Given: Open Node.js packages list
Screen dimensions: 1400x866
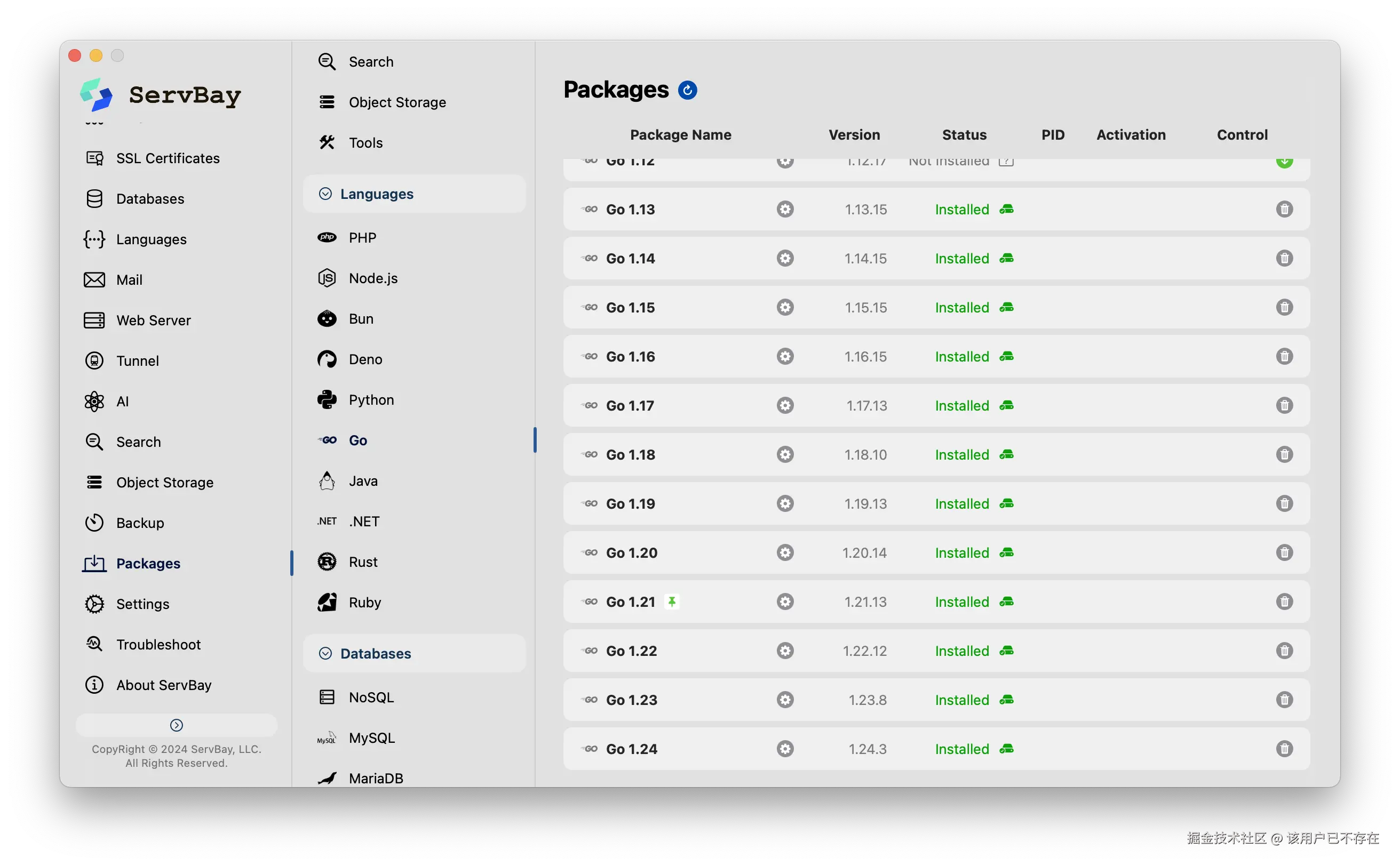Looking at the screenshot, I should tap(372, 278).
